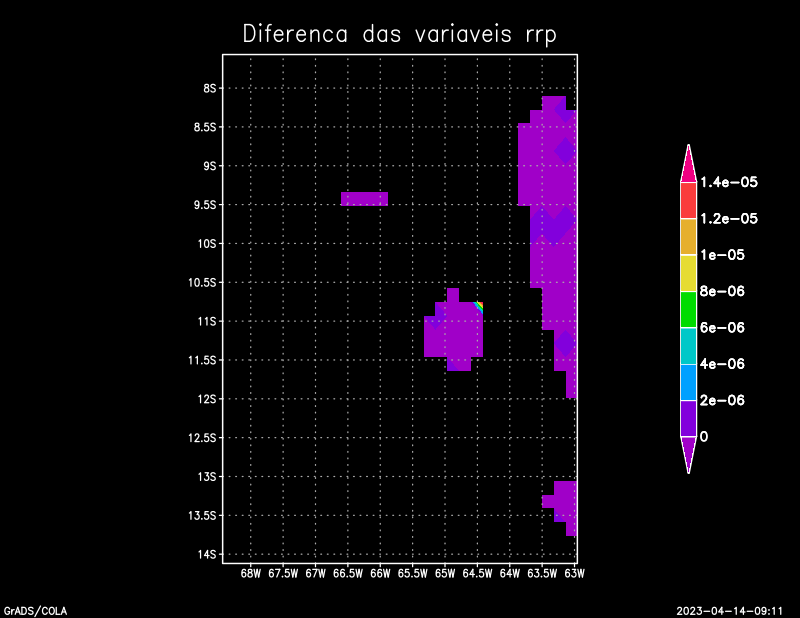Select the cyan color bar segment
Viewport: 800px width, 618px height.
tap(688, 345)
